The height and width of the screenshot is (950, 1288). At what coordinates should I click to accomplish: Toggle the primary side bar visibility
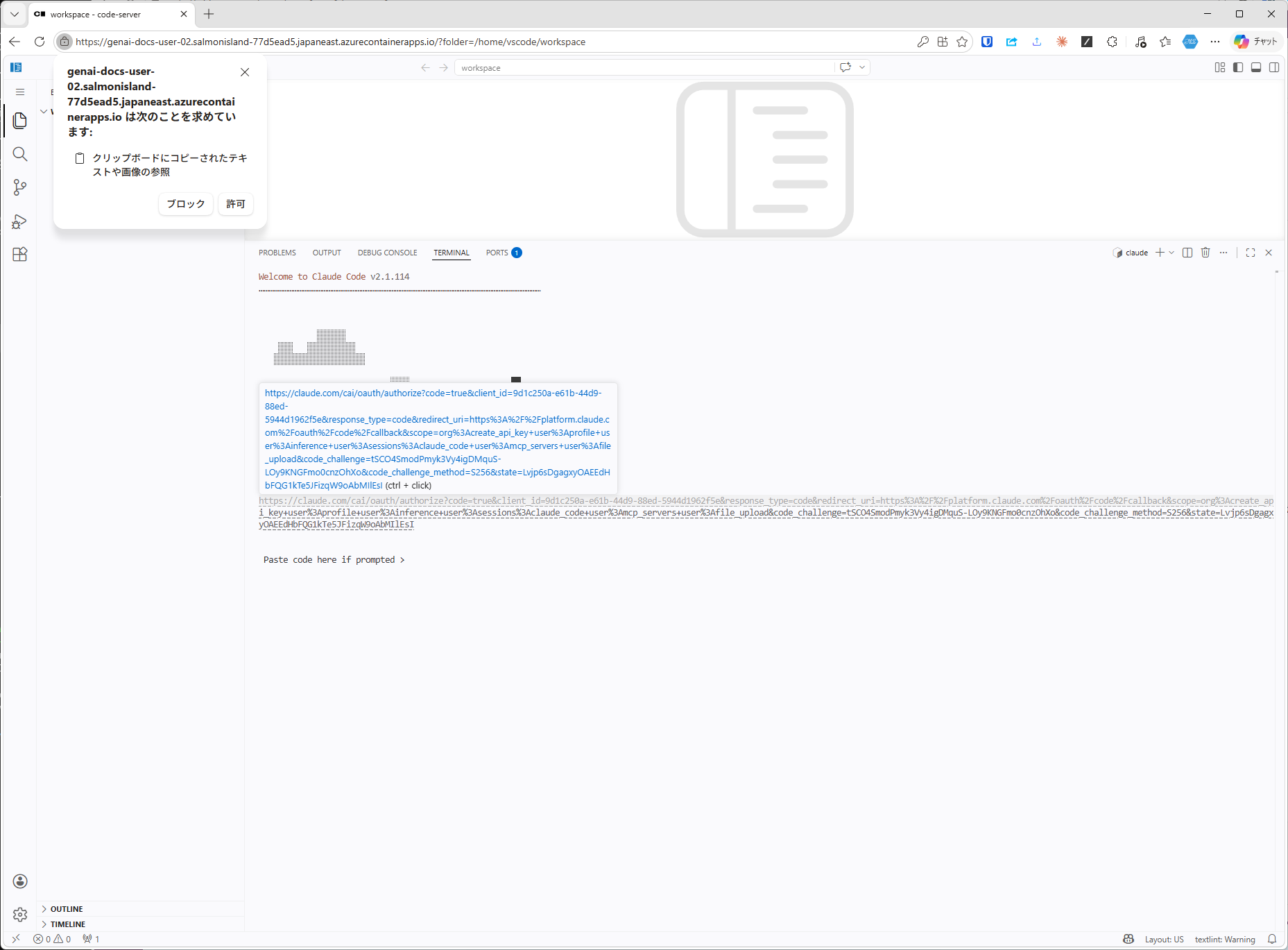[x=1238, y=67]
